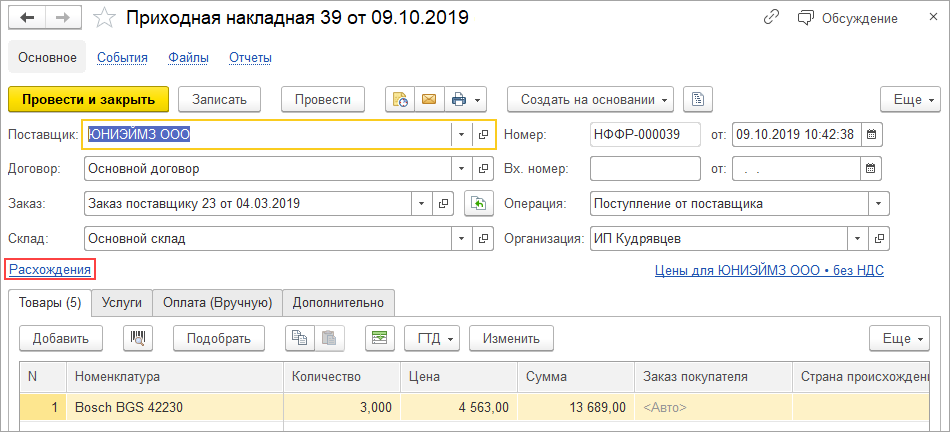The width and height of the screenshot is (950, 432).
Task: Click the barcode scan icon button
Action: pyautogui.click(x=138, y=338)
